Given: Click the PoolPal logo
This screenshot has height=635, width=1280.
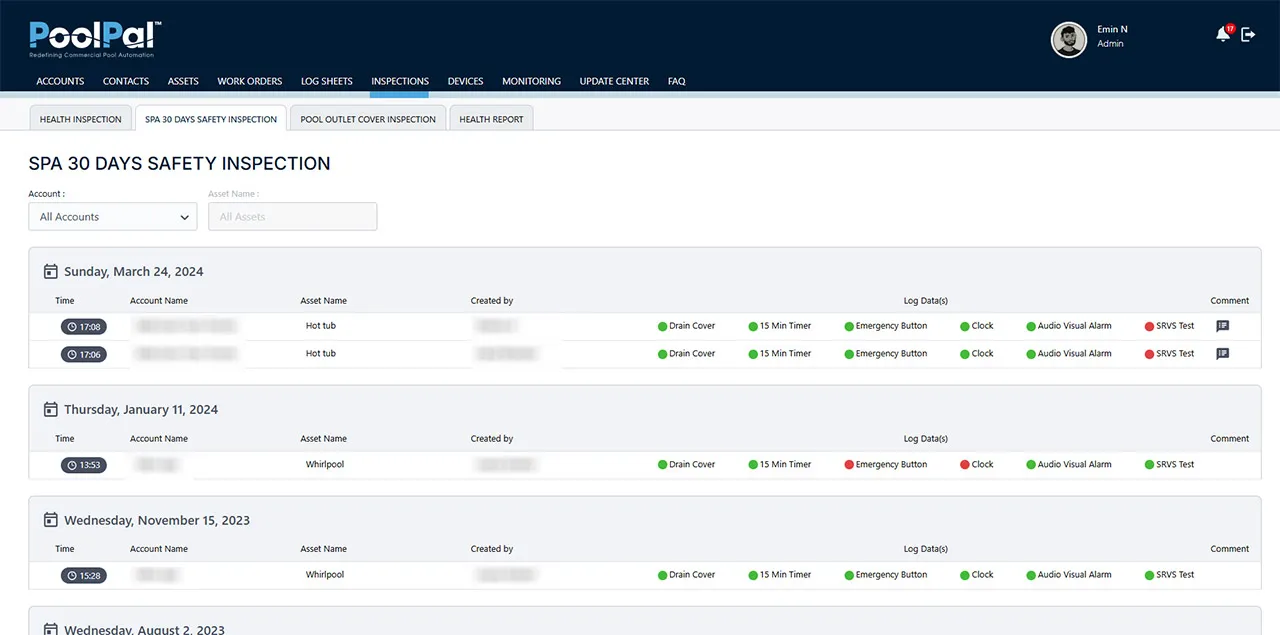Looking at the screenshot, I should point(95,38).
